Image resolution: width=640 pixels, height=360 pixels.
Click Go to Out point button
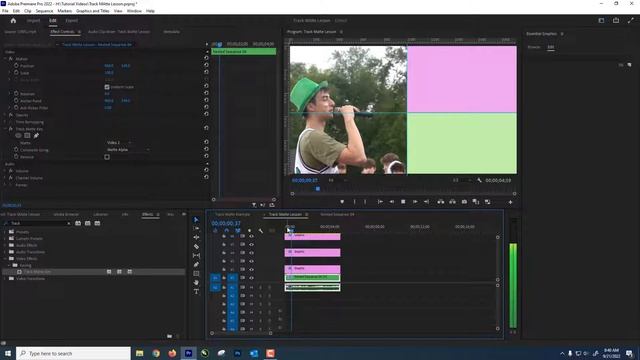coord(427,202)
